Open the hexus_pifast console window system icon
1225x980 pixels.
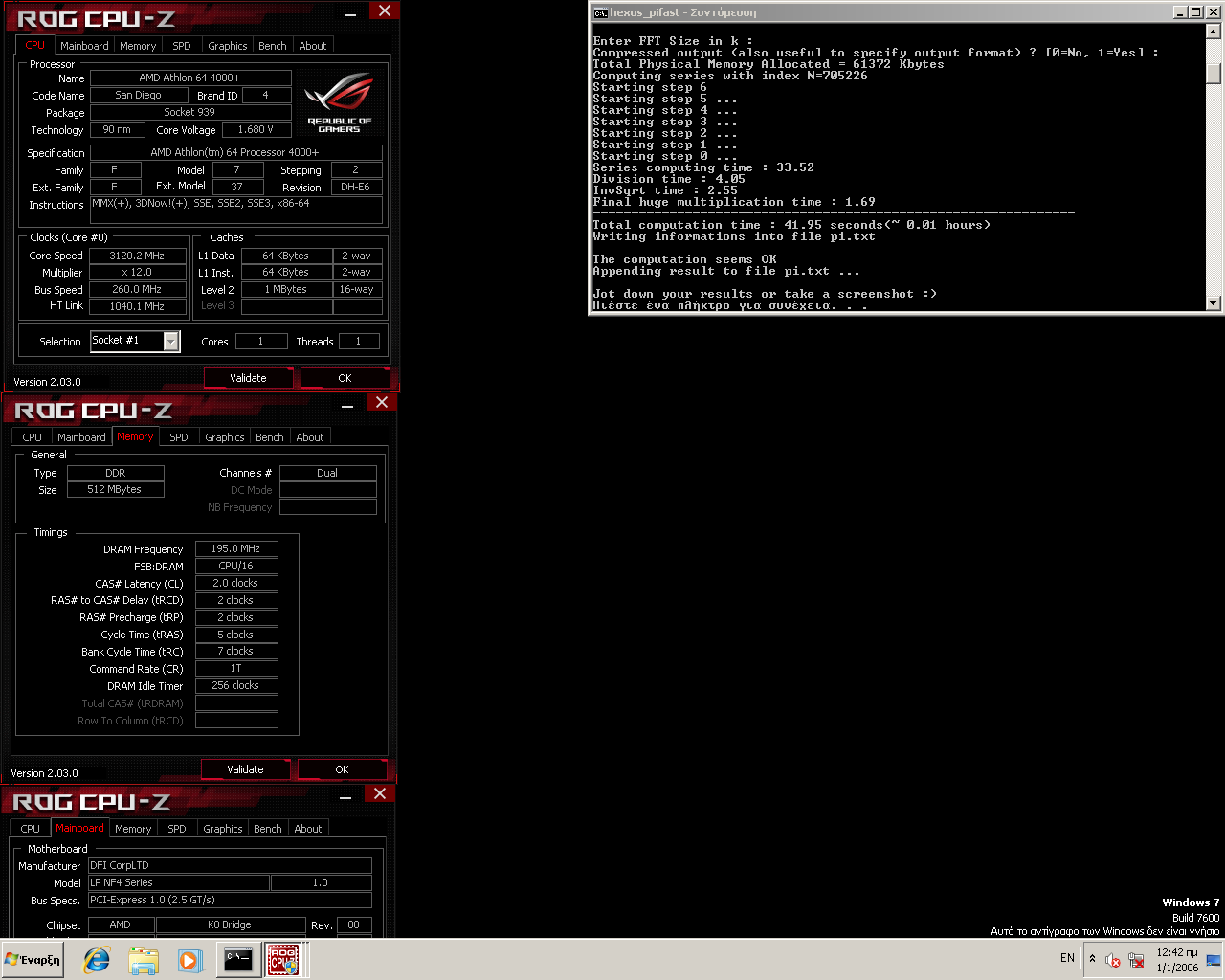[x=600, y=12]
